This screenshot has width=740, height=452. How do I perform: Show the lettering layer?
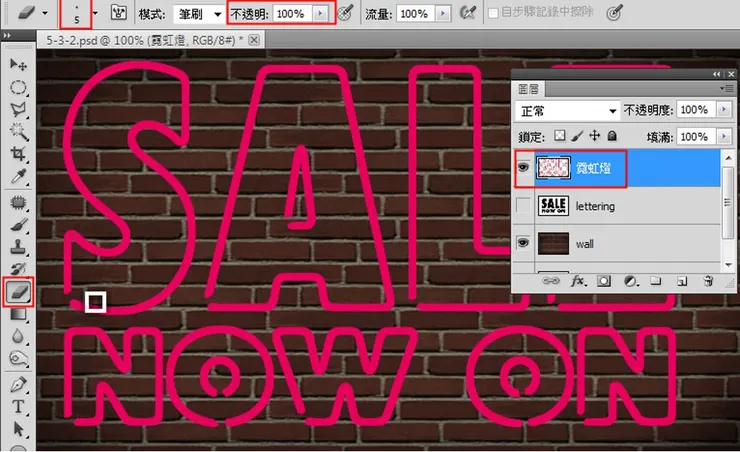click(523, 206)
